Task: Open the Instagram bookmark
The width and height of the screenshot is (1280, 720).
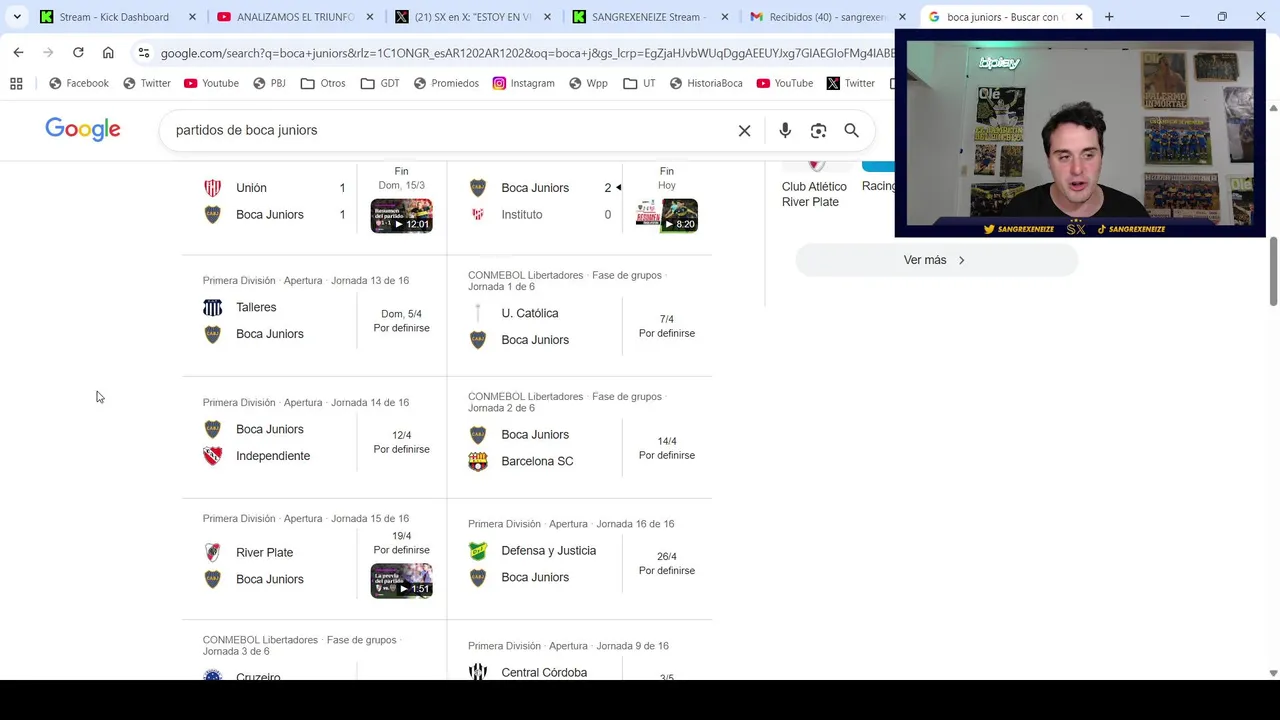Action: click(x=523, y=83)
